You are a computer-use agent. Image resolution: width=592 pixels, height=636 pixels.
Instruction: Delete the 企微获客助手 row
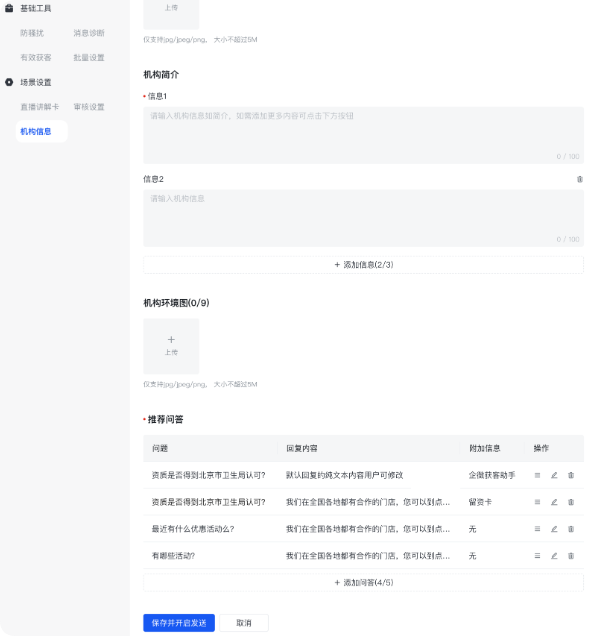(x=571, y=475)
